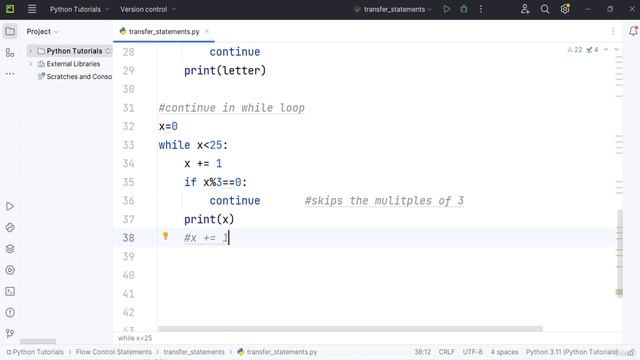Open transfer_statements run configuration dropdown
The width and height of the screenshot is (640, 360).
tap(393, 9)
